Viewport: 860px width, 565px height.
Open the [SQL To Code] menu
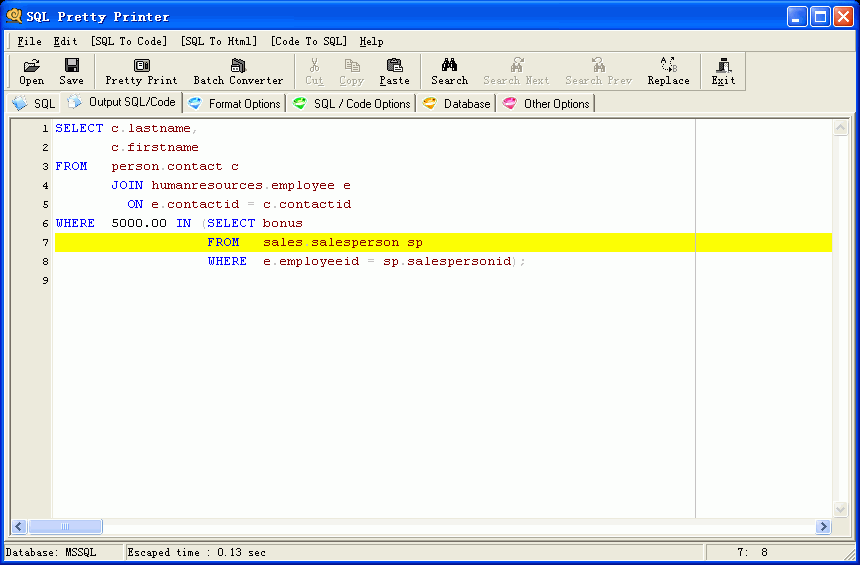pyautogui.click(x=129, y=41)
